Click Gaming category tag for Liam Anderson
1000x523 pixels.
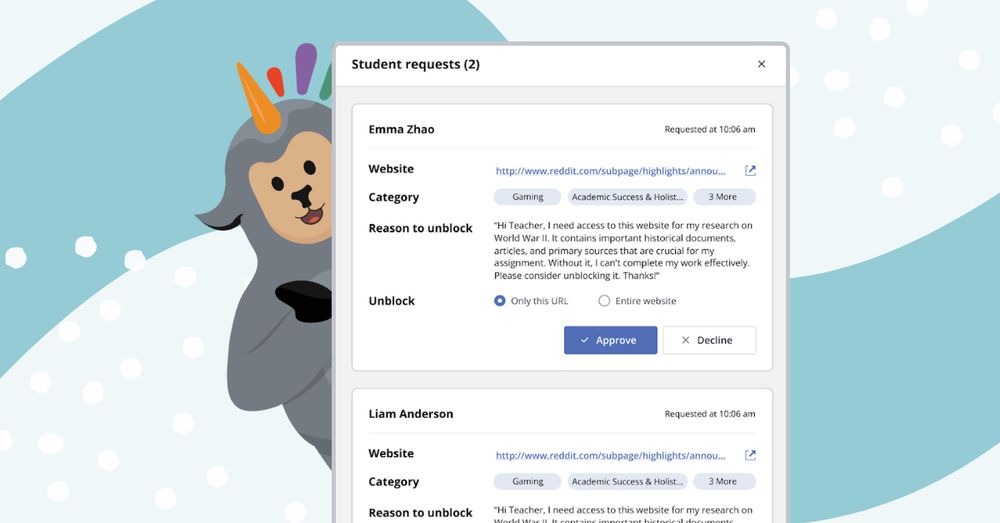(527, 482)
